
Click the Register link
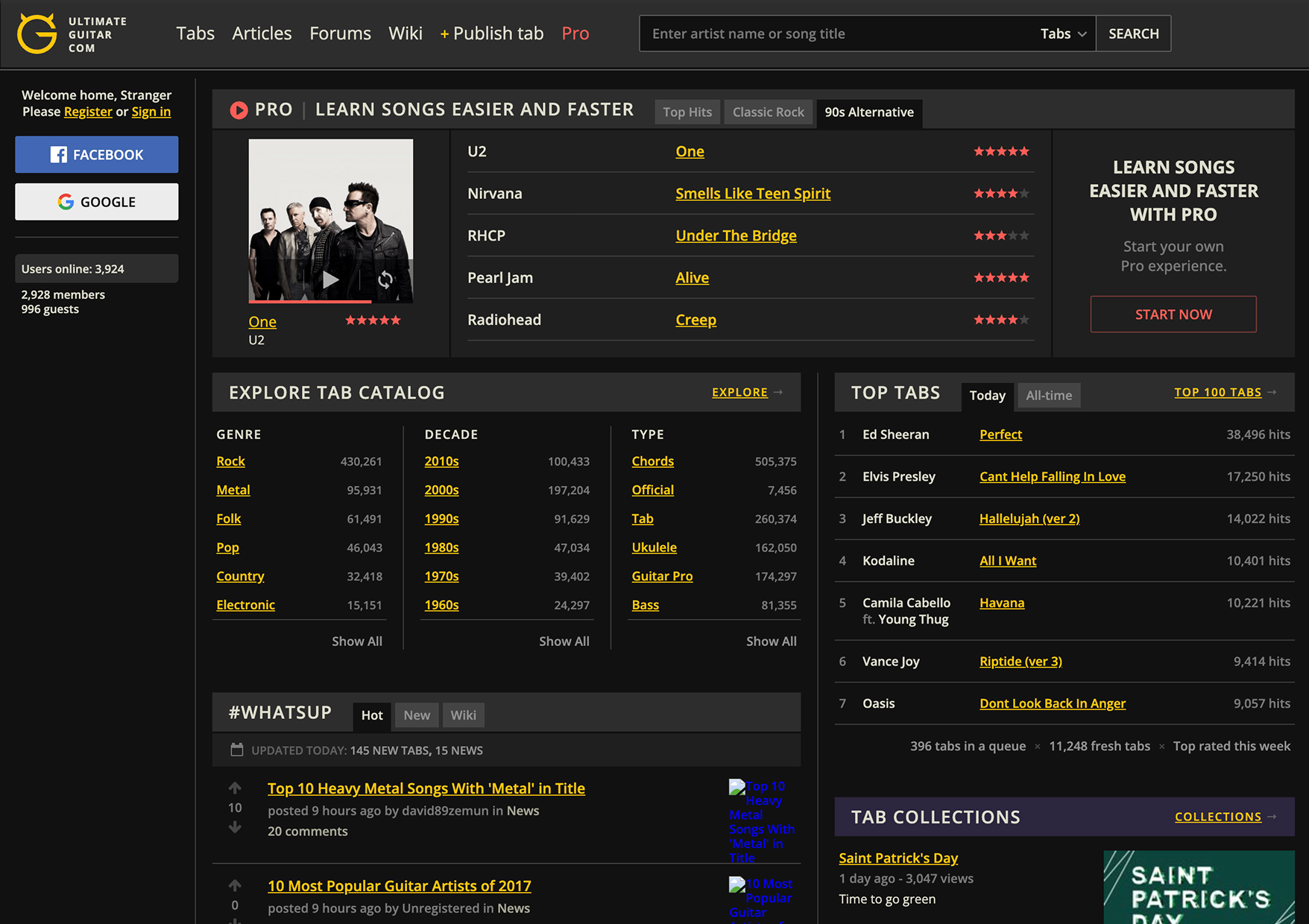pos(88,112)
